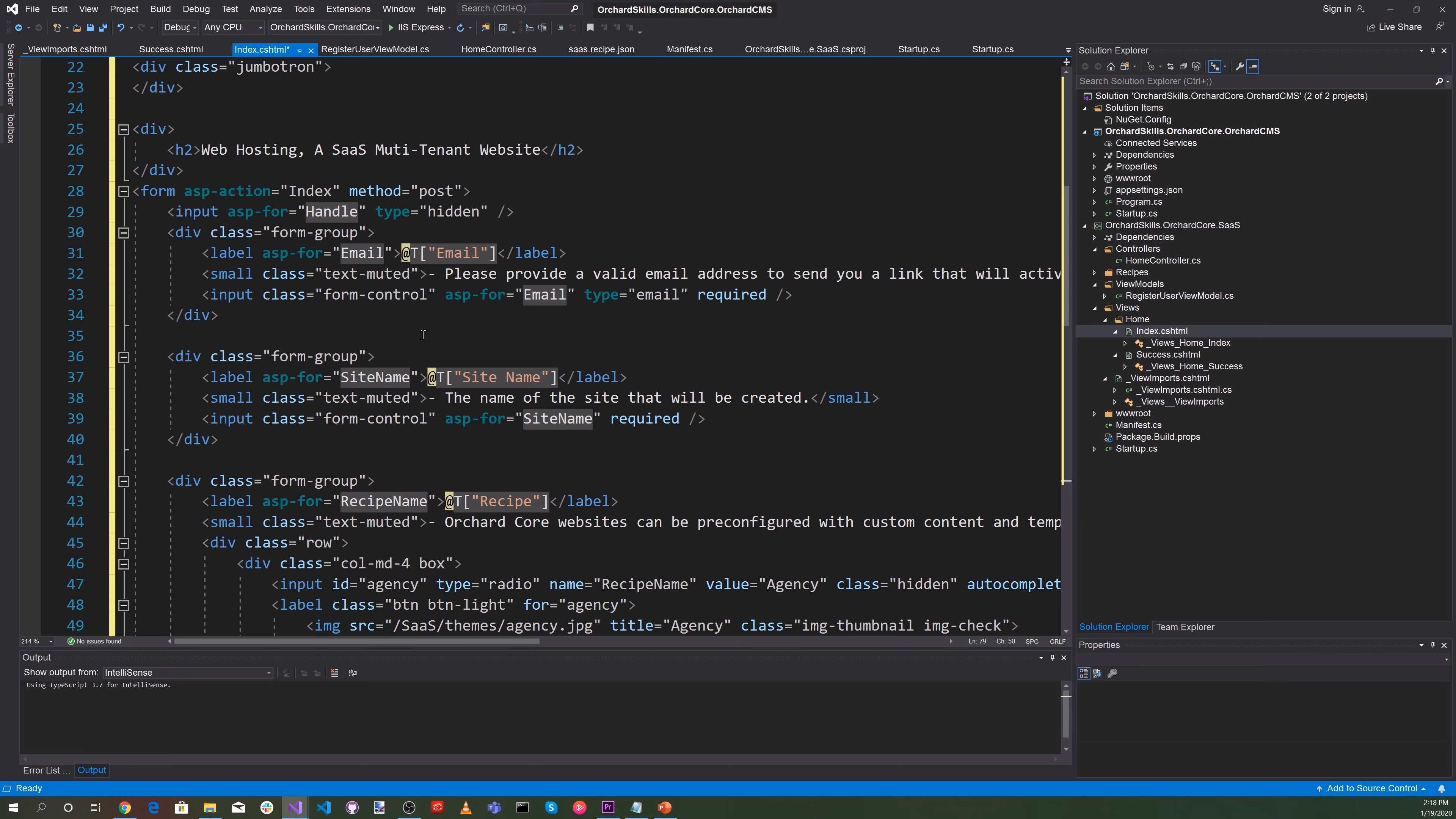1456x819 pixels.
Task: Click Add to Source Control in status bar
Action: (x=1371, y=789)
